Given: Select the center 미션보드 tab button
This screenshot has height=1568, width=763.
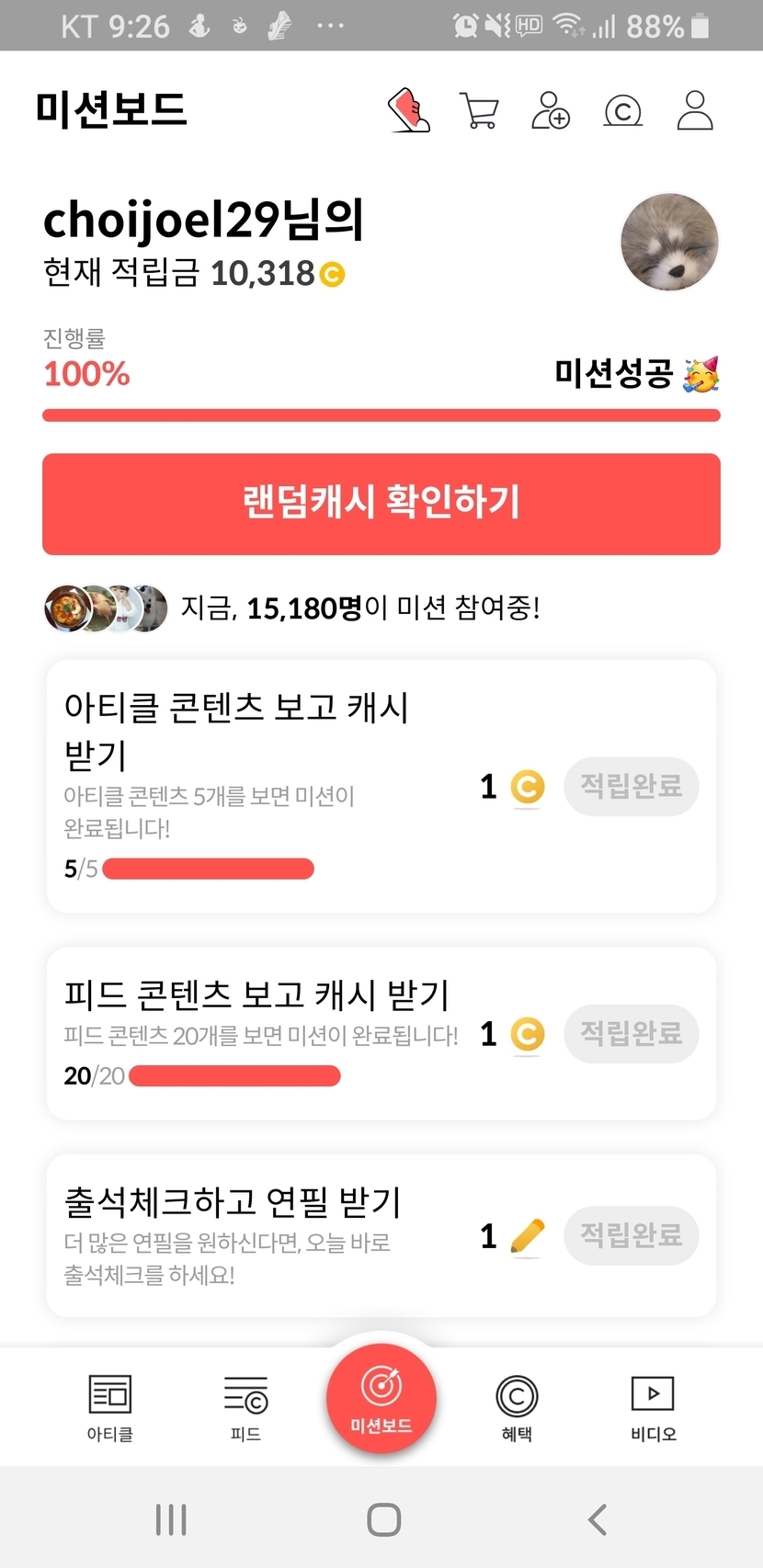Looking at the screenshot, I should coord(381,1397).
